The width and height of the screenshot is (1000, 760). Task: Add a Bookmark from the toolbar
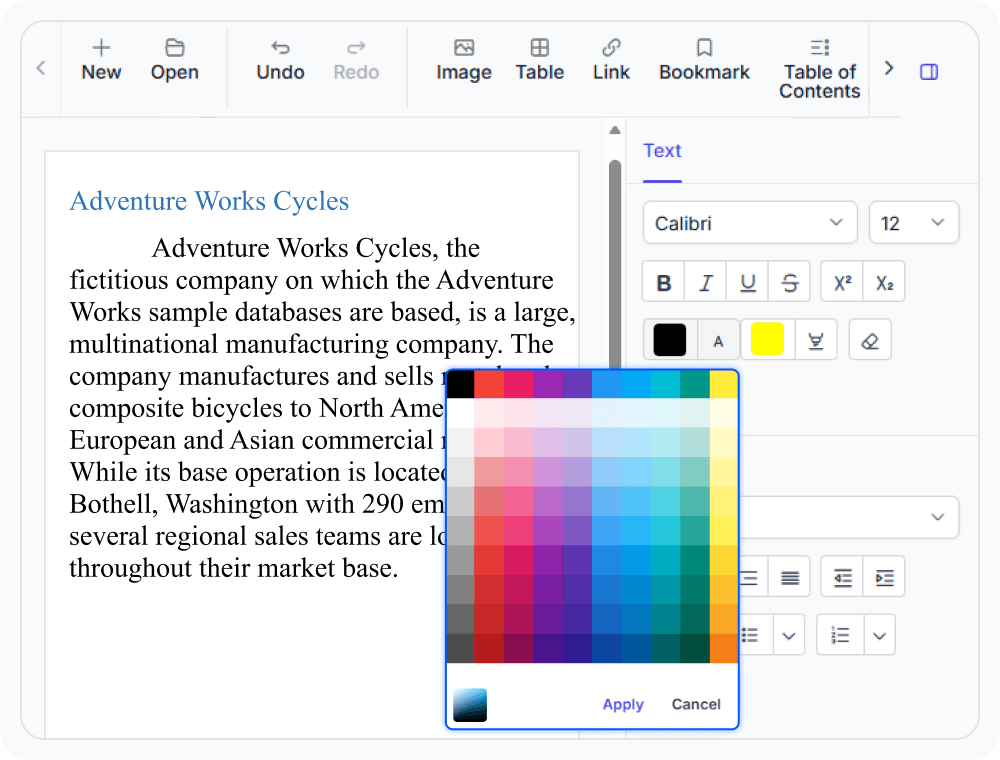coord(704,60)
